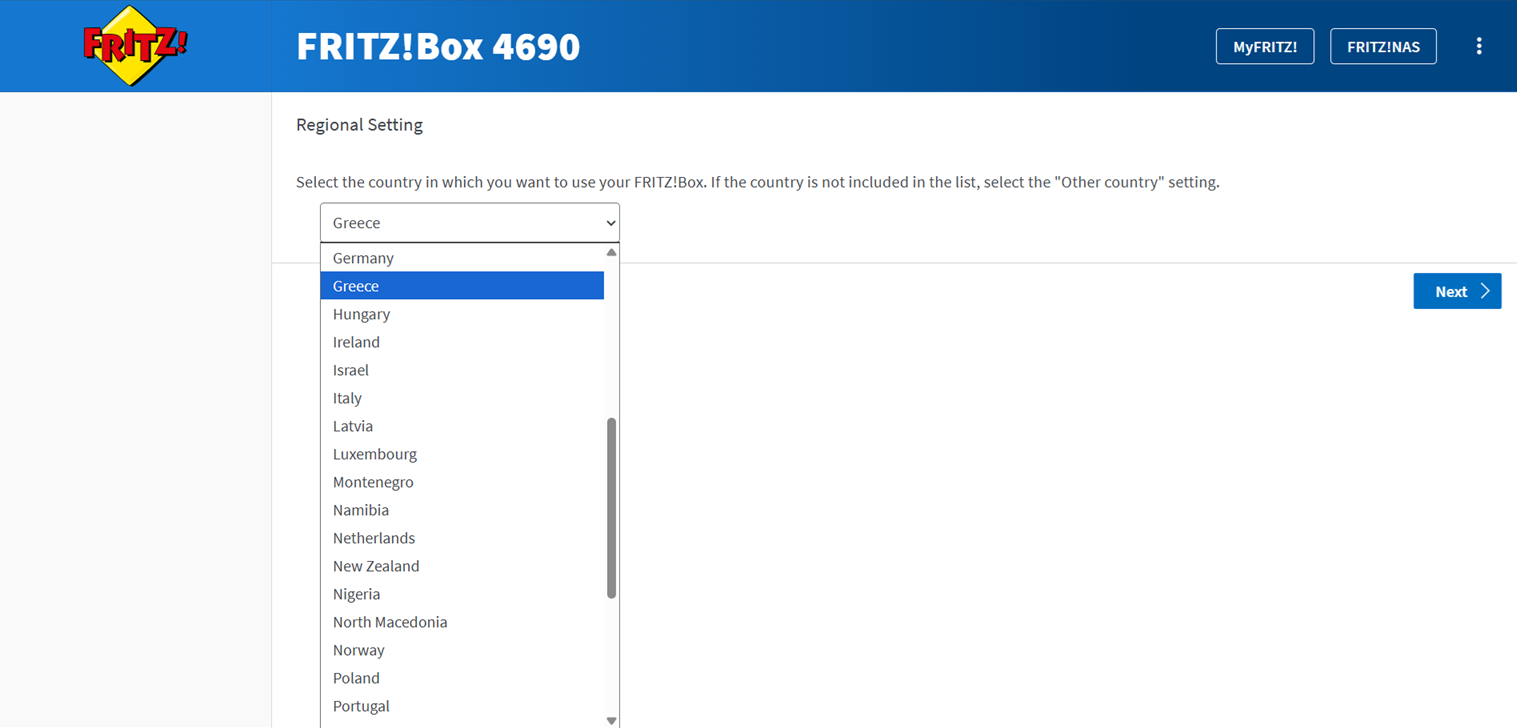The image size is (1517, 728).
Task: Choose Namibia in the dropdown list
Action: tap(462, 510)
